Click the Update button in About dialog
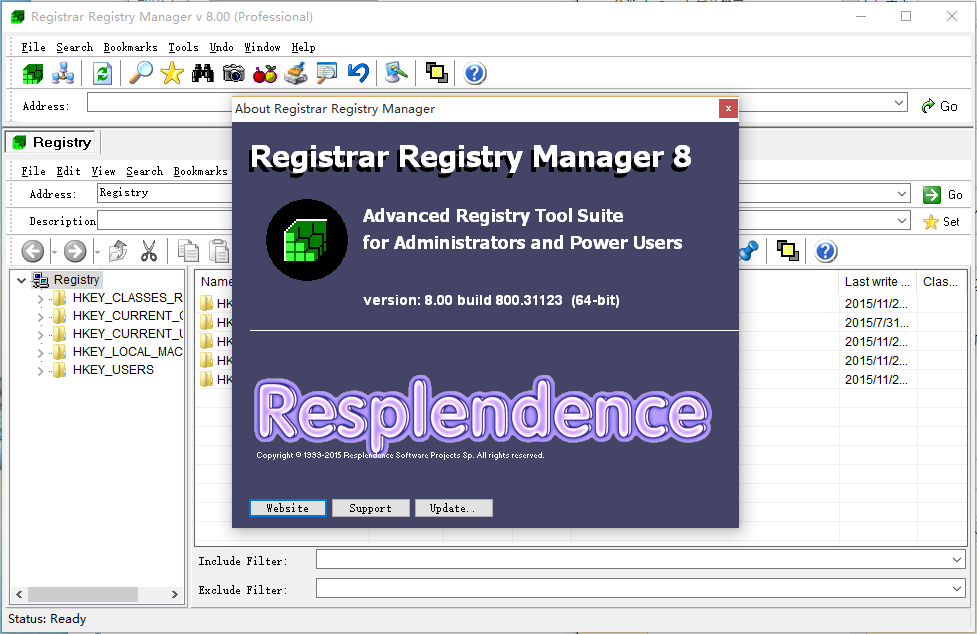 tap(453, 508)
